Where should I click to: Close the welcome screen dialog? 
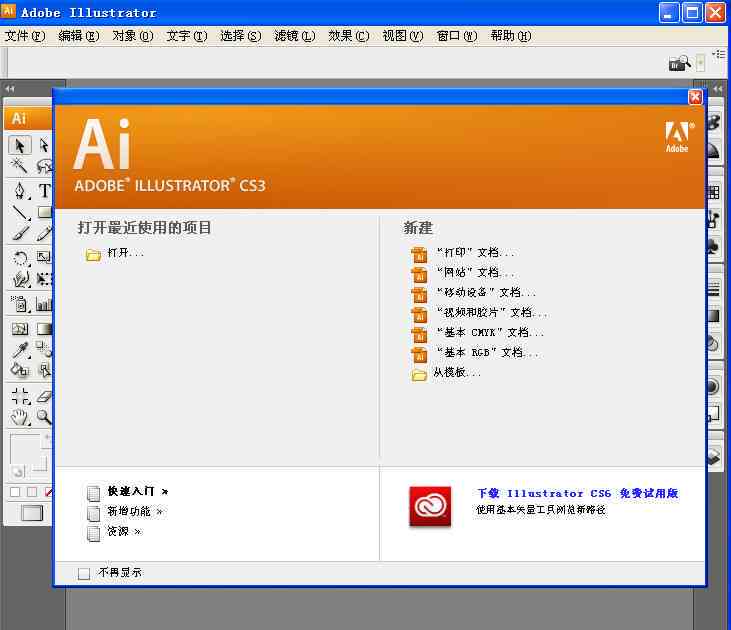click(695, 97)
